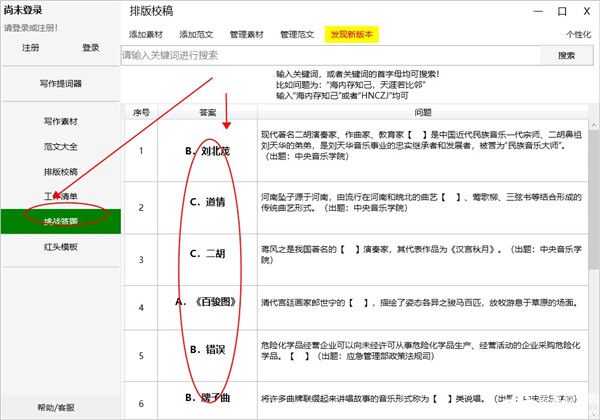
Task: Click the 序号 column header
Action: 140,113
